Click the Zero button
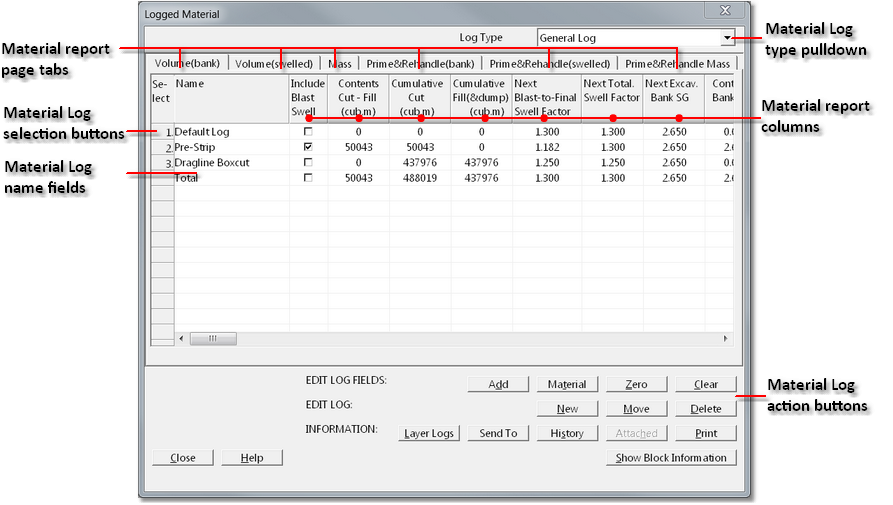This screenshot has height=505, width=893. (x=637, y=384)
